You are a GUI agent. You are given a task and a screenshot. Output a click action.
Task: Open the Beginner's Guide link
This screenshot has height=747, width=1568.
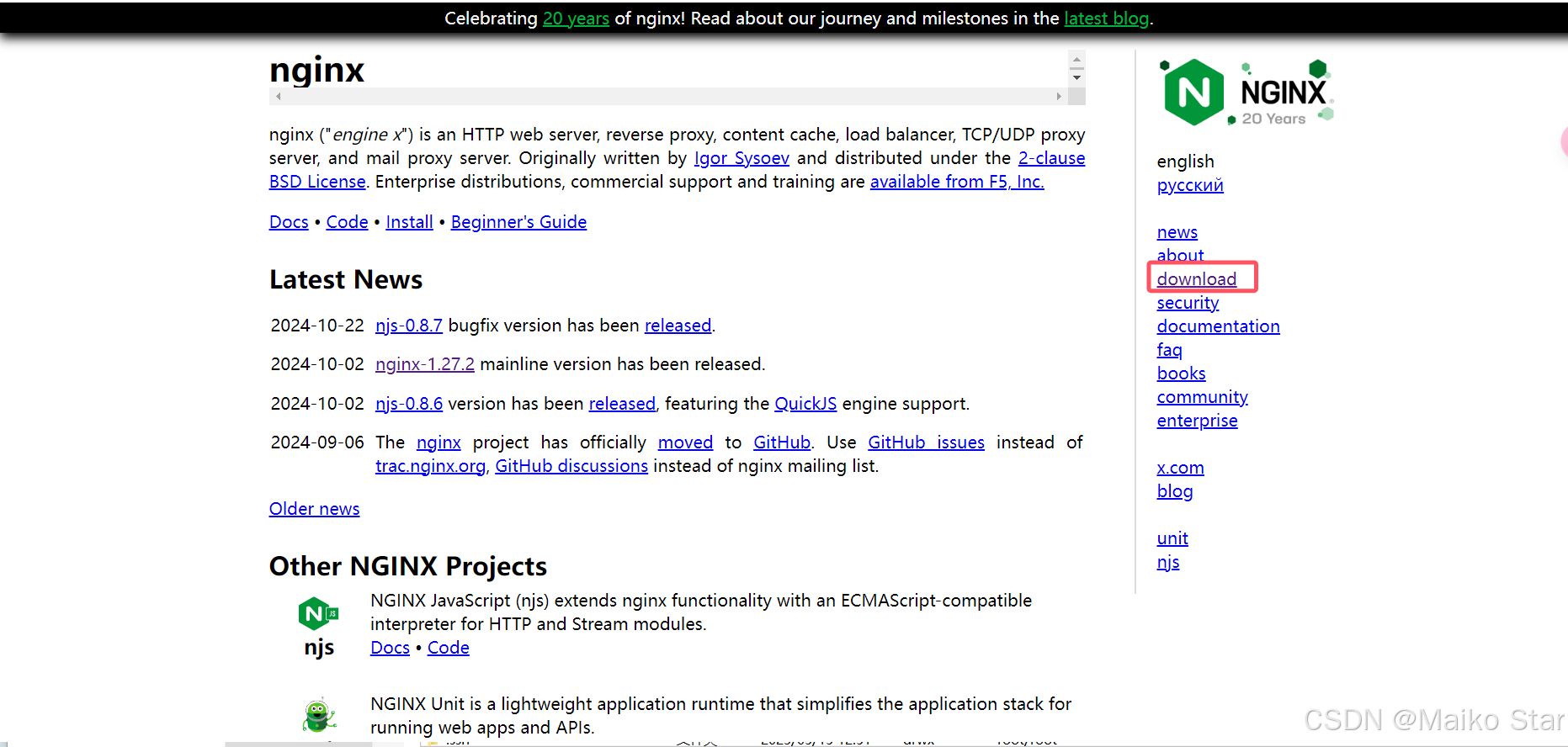click(x=518, y=222)
